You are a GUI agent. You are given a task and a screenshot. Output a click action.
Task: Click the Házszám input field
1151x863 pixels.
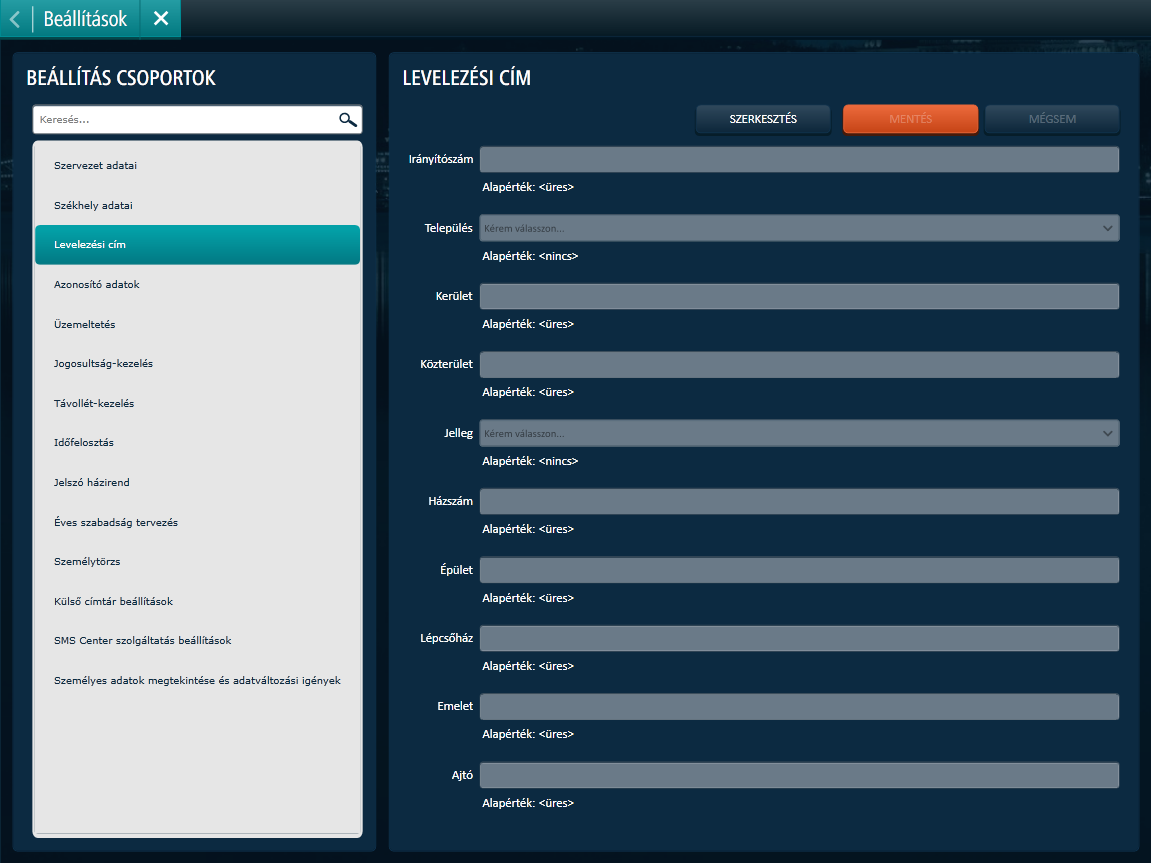point(799,501)
